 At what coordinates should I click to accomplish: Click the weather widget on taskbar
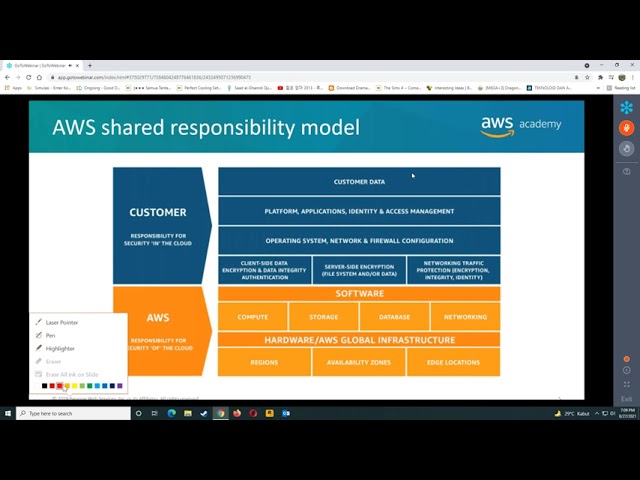point(571,413)
